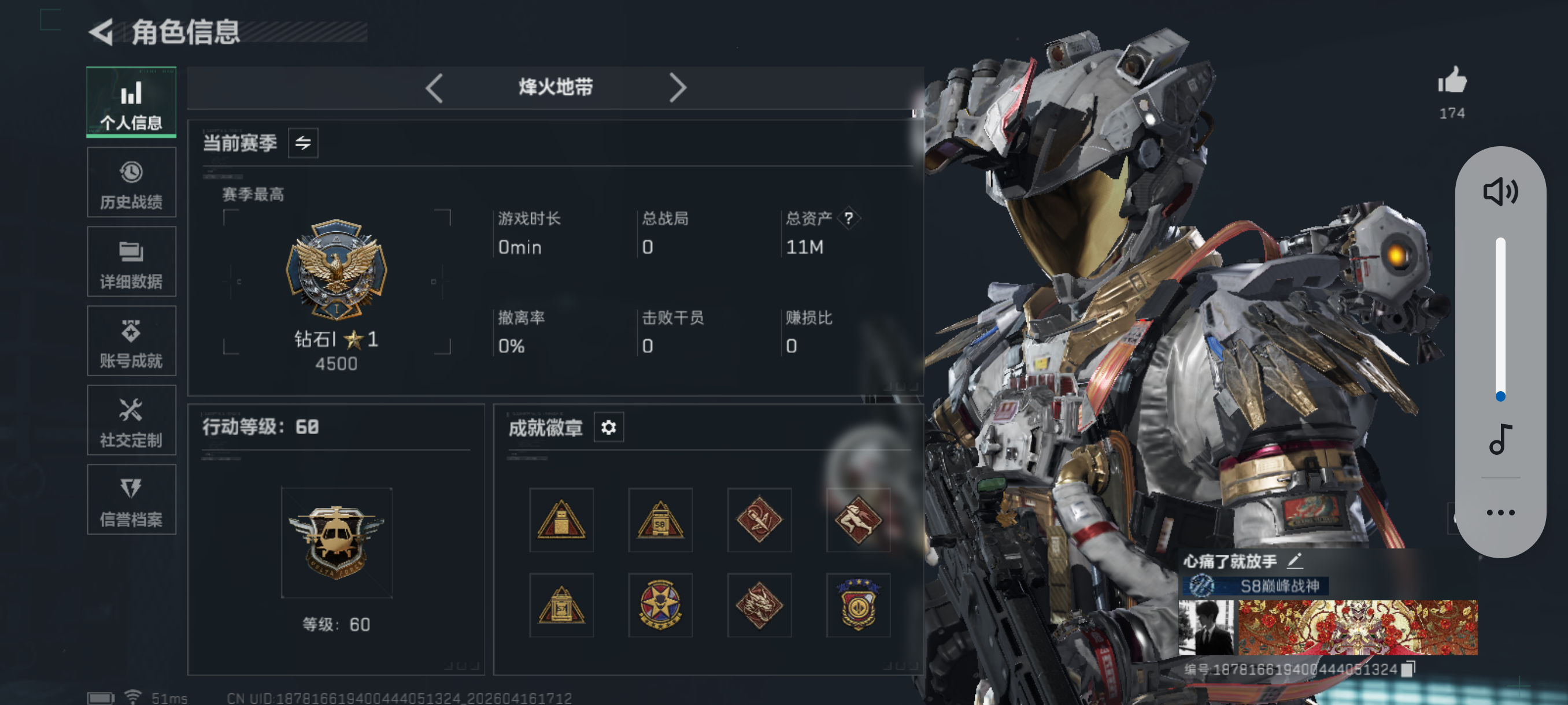Image resolution: width=1568 pixels, height=705 pixels.
Task: Copy the player ID number
Action: (1408, 669)
